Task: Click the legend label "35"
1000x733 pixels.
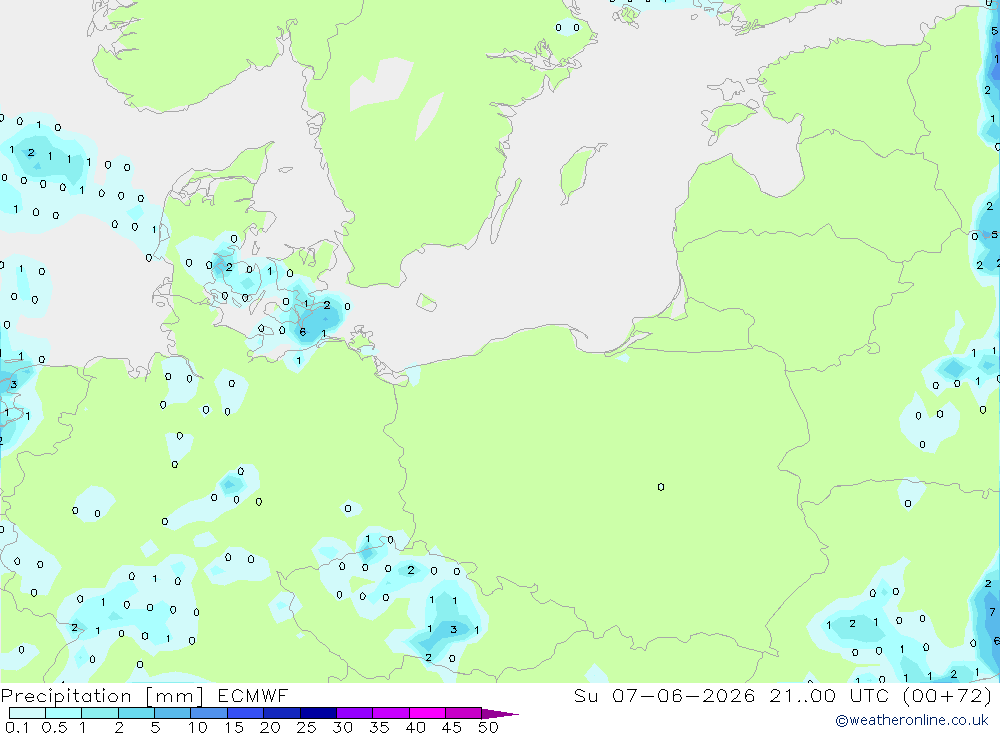Action: coord(379,727)
